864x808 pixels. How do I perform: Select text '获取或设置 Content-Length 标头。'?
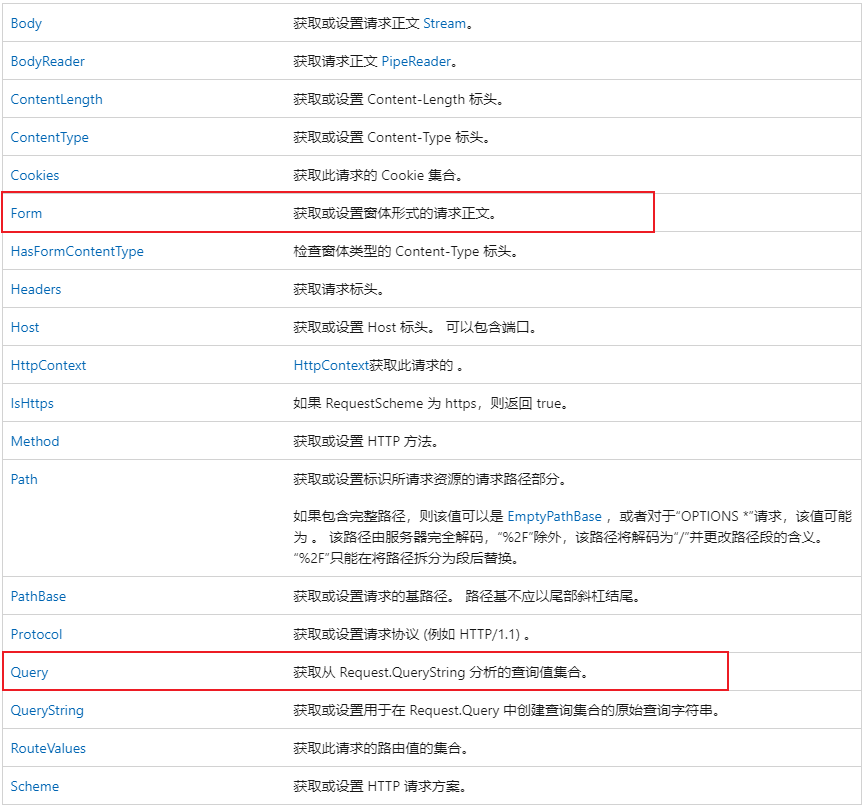[x=398, y=99]
